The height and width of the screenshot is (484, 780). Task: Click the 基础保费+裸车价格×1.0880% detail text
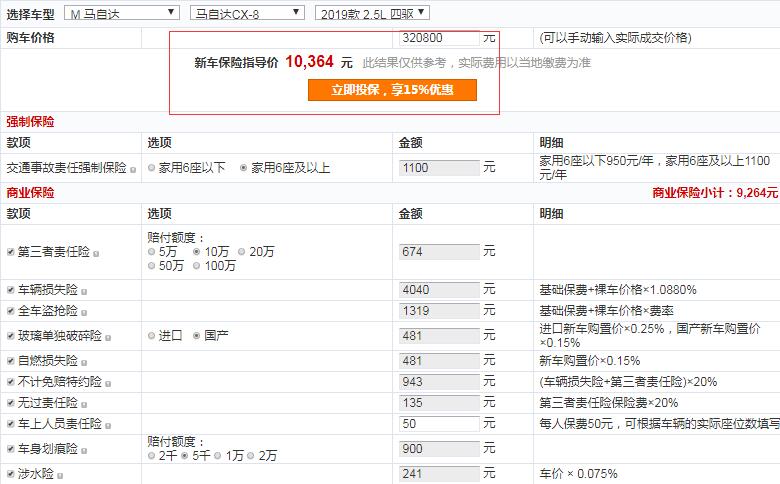pyautogui.click(x=618, y=290)
